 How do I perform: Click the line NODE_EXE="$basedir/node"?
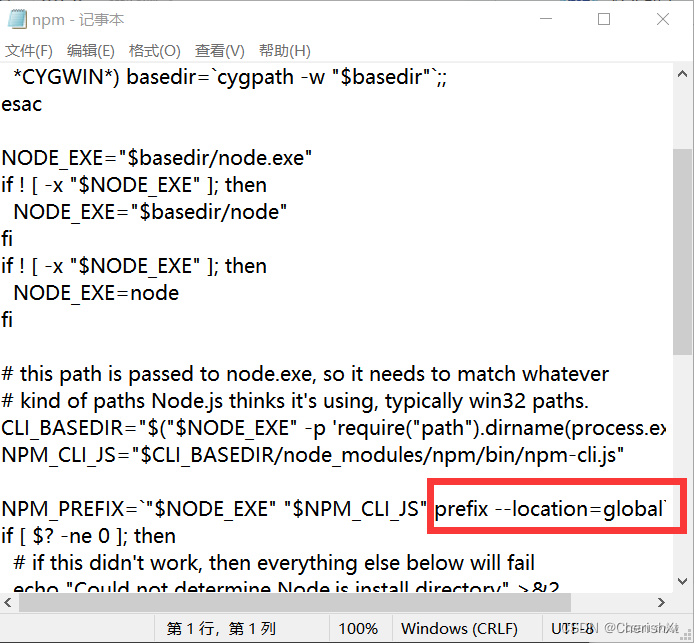coord(150,212)
